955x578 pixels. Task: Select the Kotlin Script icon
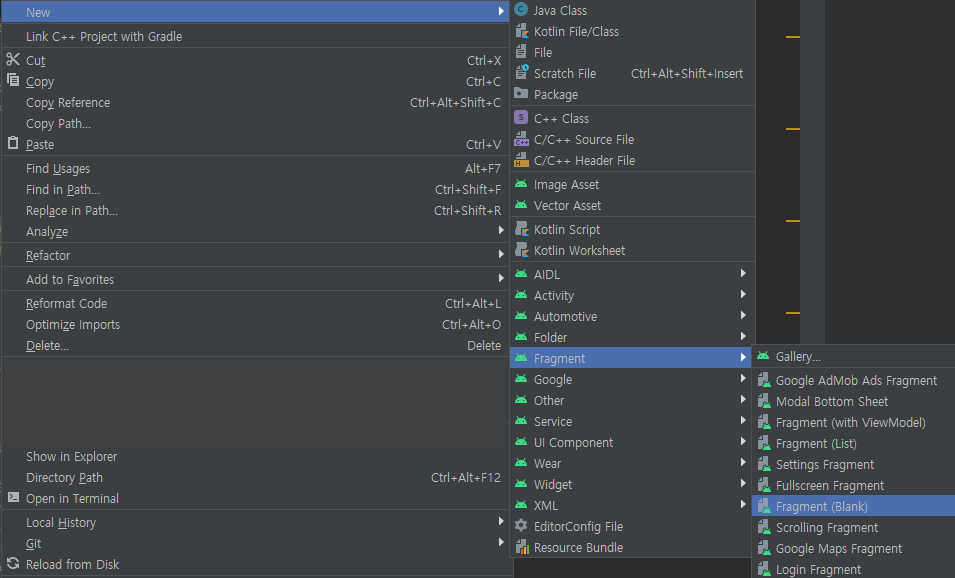tap(520, 229)
